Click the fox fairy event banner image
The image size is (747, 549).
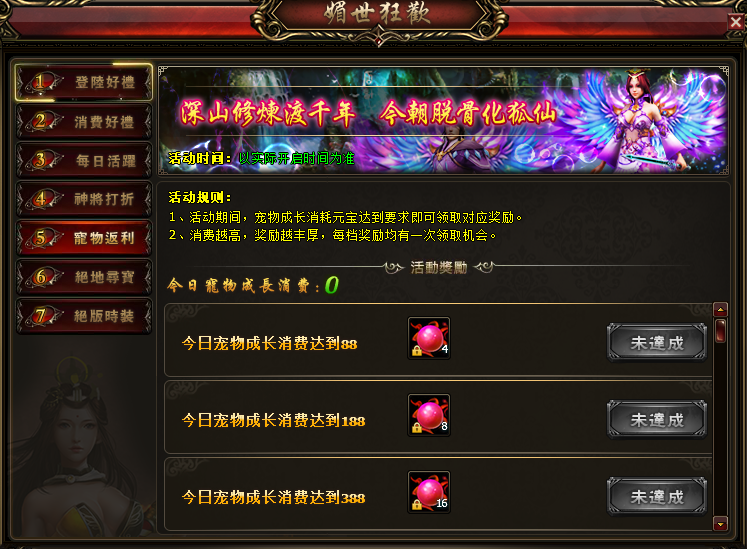coord(443,120)
